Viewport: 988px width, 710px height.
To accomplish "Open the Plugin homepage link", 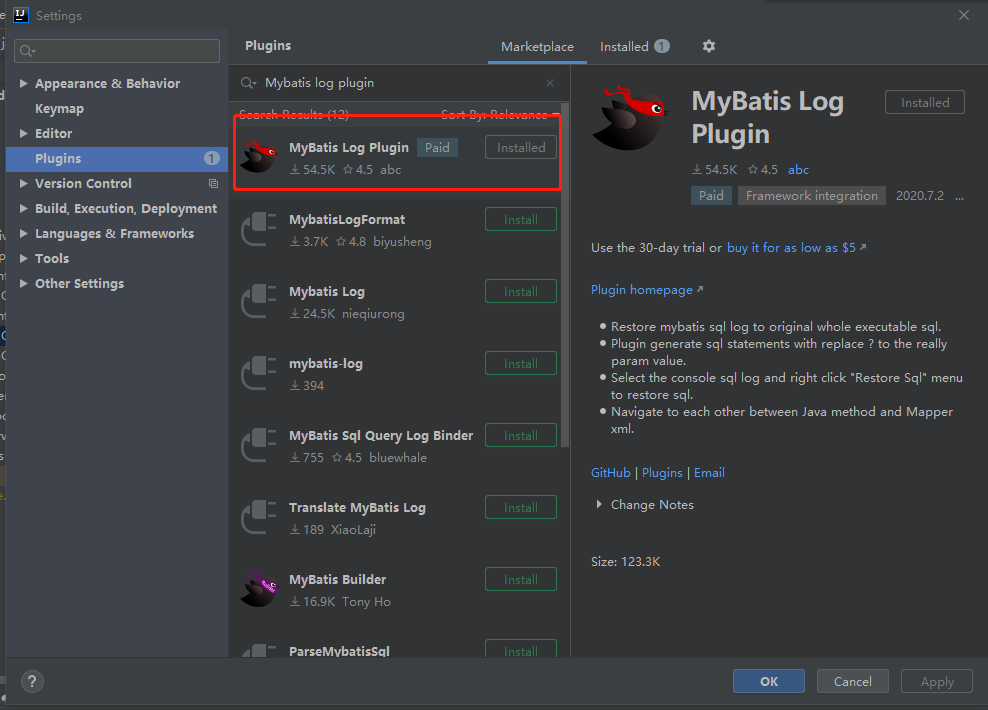I will (642, 289).
